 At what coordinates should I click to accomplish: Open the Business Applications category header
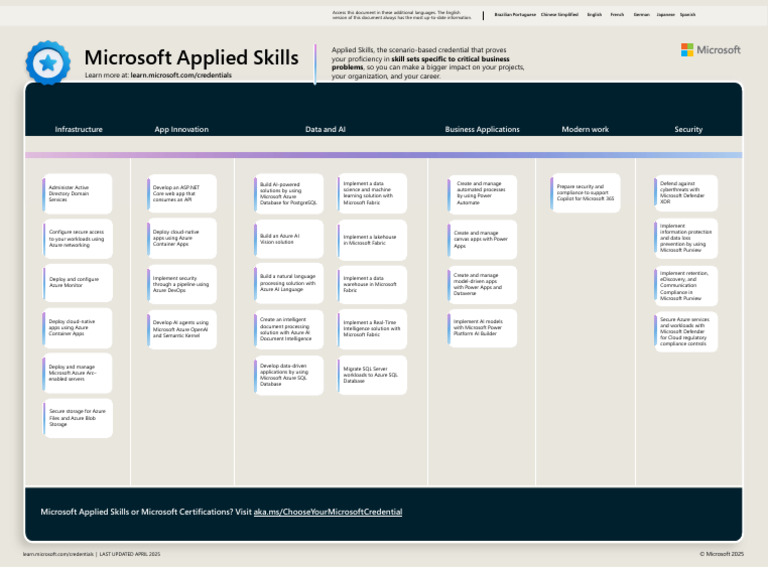(x=482, y=129)
